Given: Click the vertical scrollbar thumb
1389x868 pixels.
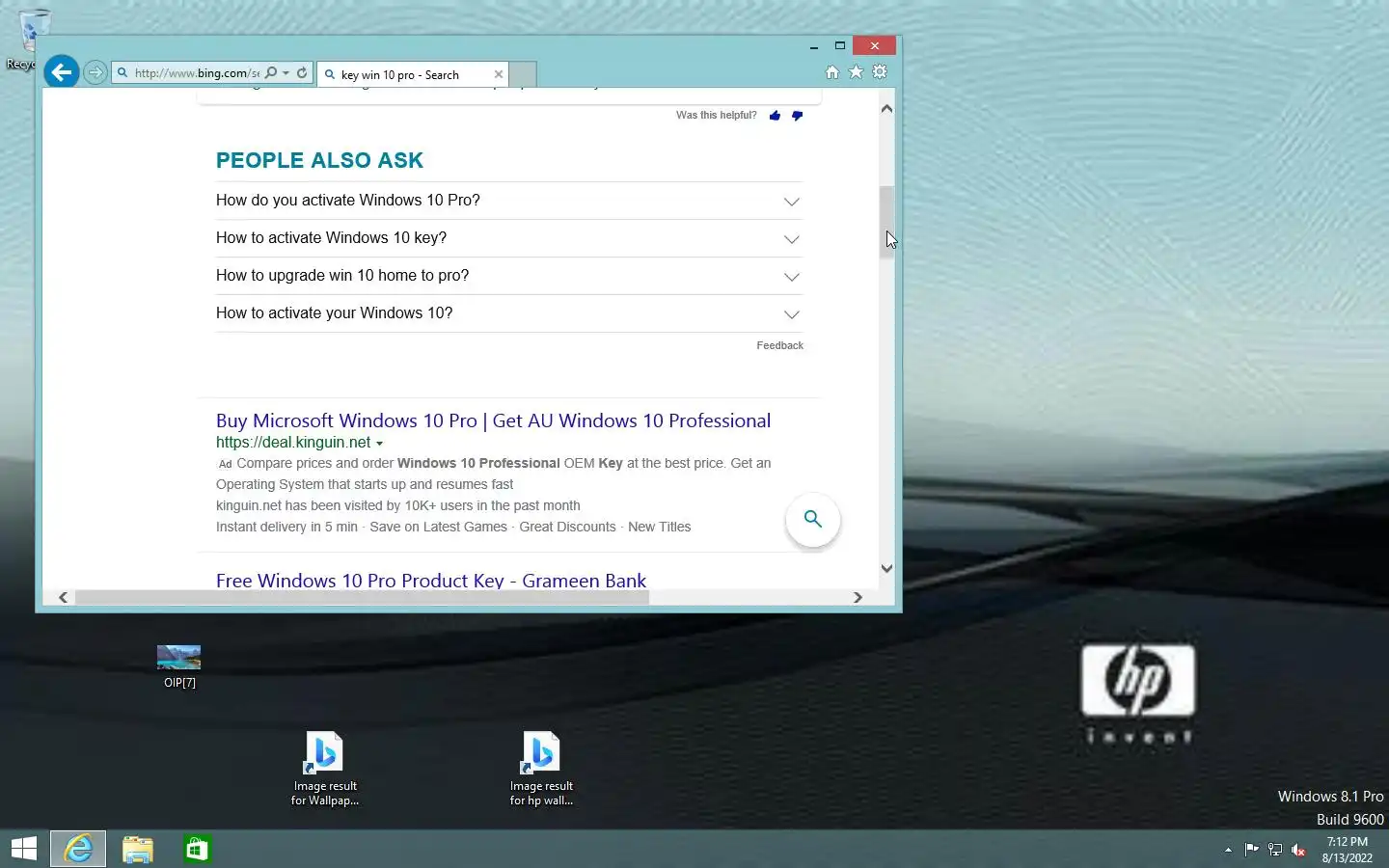Looking at the screenshot, I should (x=886, y=222).
